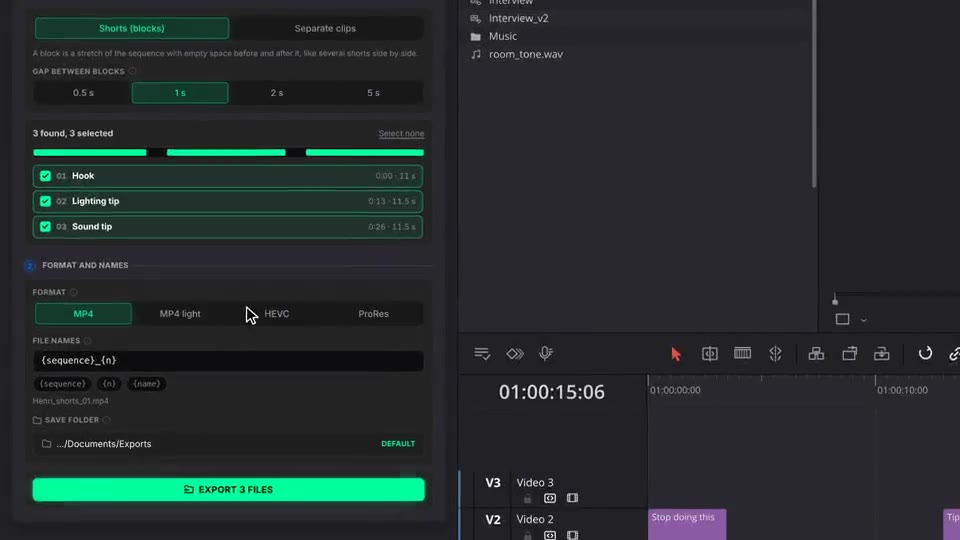Select the red arrow Selection mode tool

(x=676, y=354)
